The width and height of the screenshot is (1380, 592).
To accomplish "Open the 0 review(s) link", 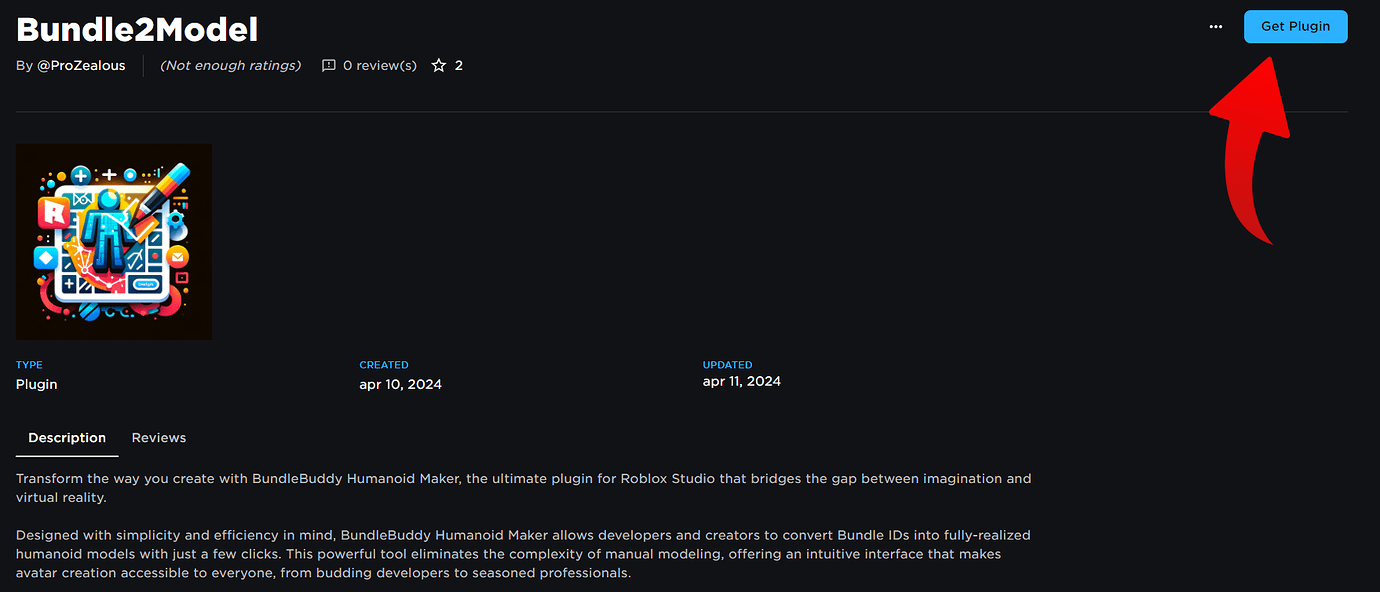I will pos(378,65).
